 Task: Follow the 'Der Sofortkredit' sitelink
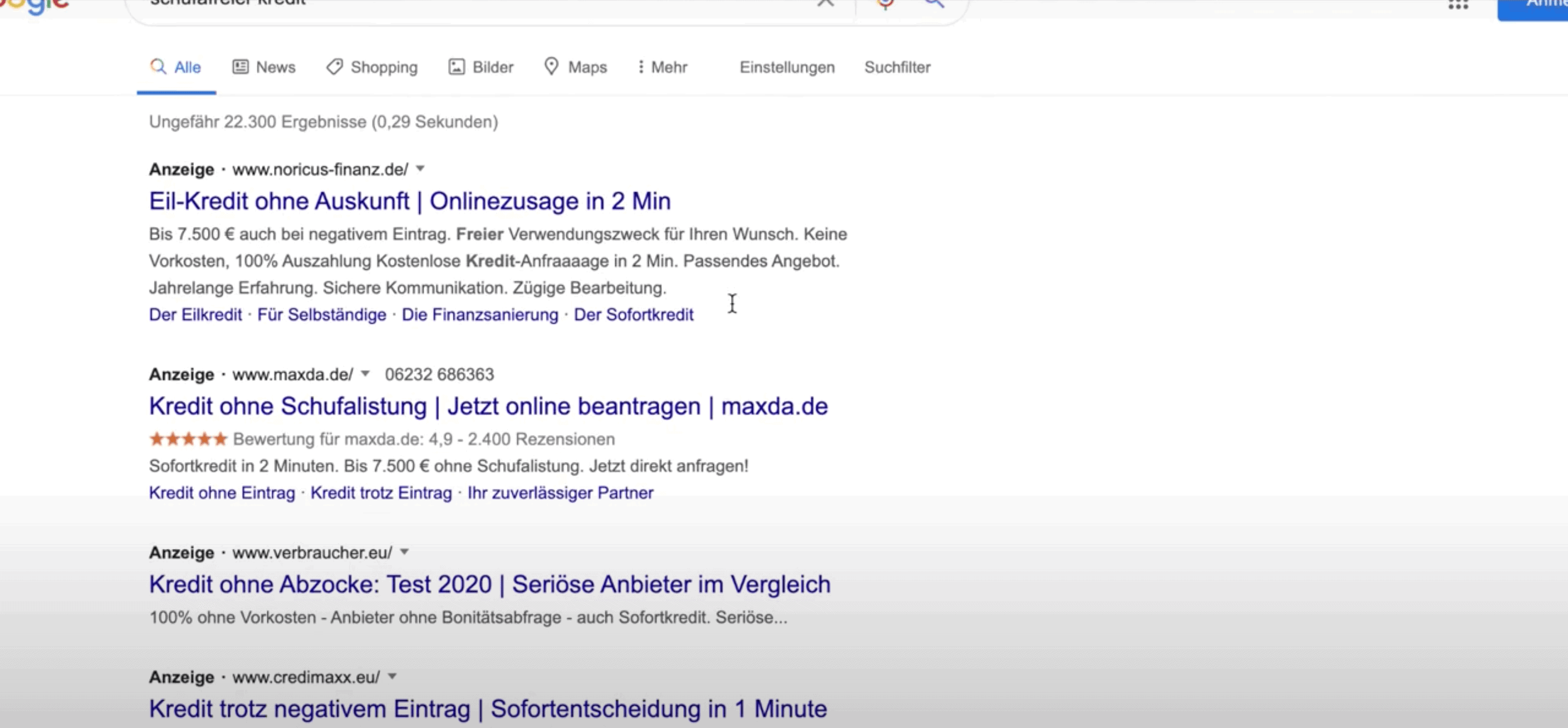coord(634,314)
